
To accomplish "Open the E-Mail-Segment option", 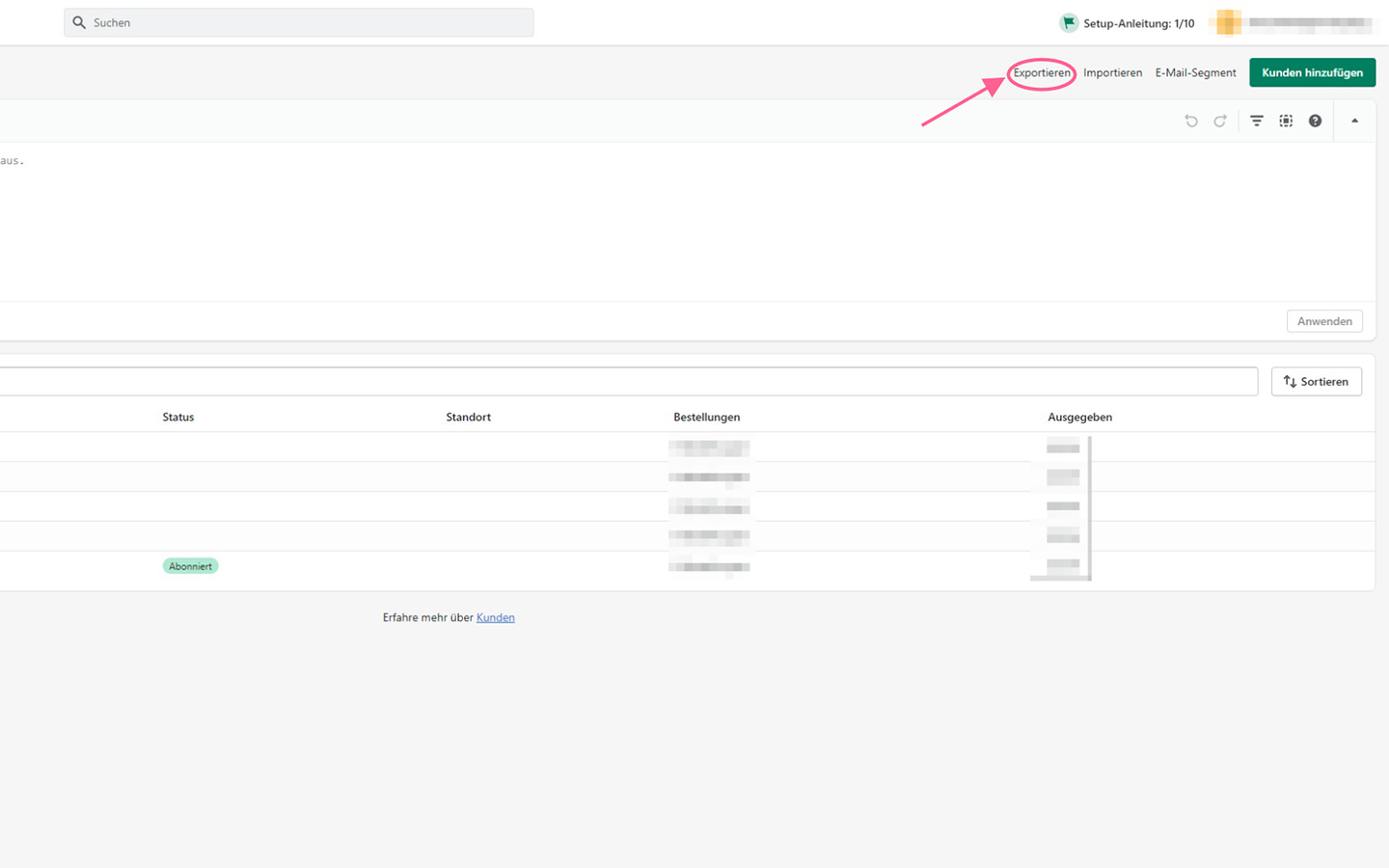I will tap(1195, 73).
